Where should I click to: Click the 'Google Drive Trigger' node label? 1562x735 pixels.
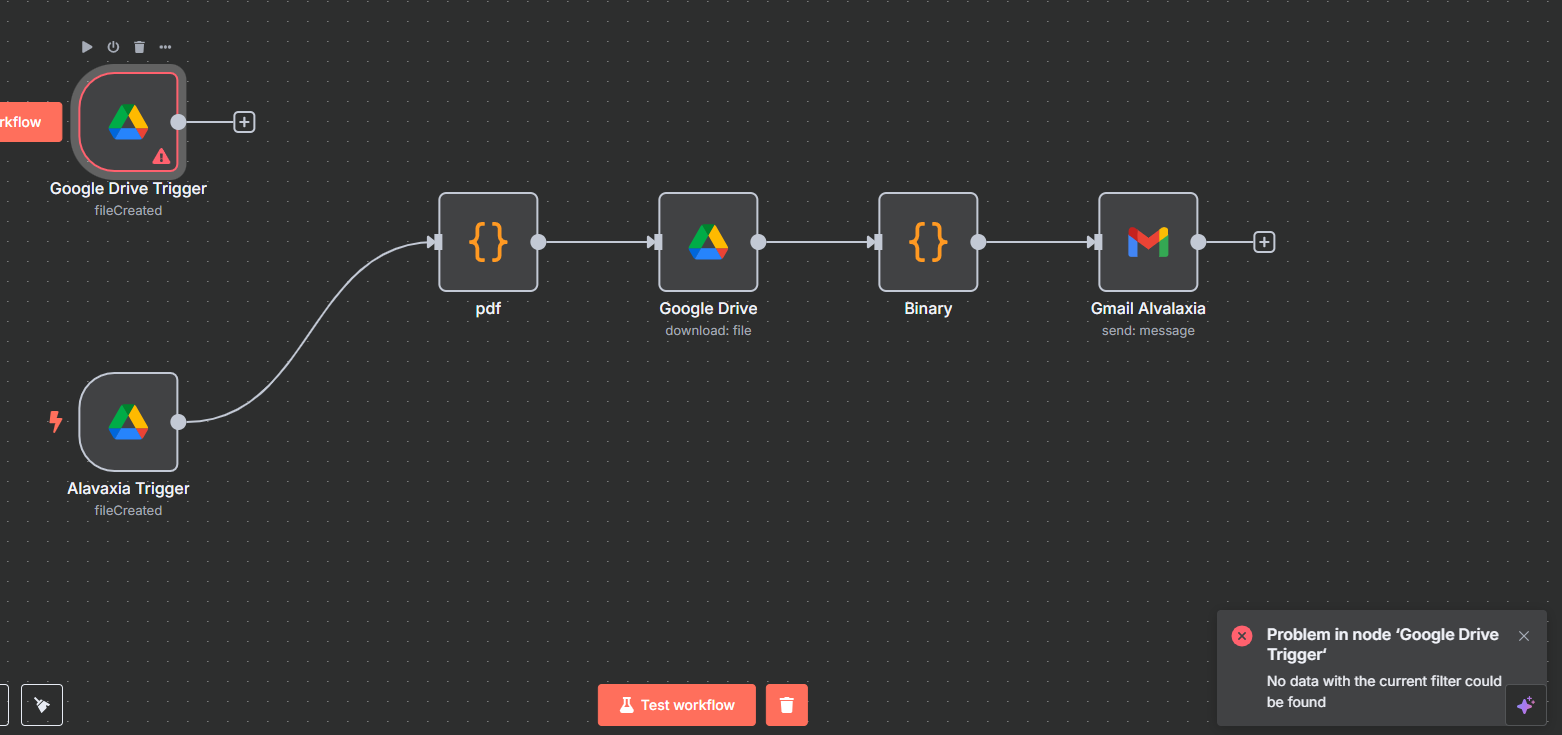click(x=128, y=188)
